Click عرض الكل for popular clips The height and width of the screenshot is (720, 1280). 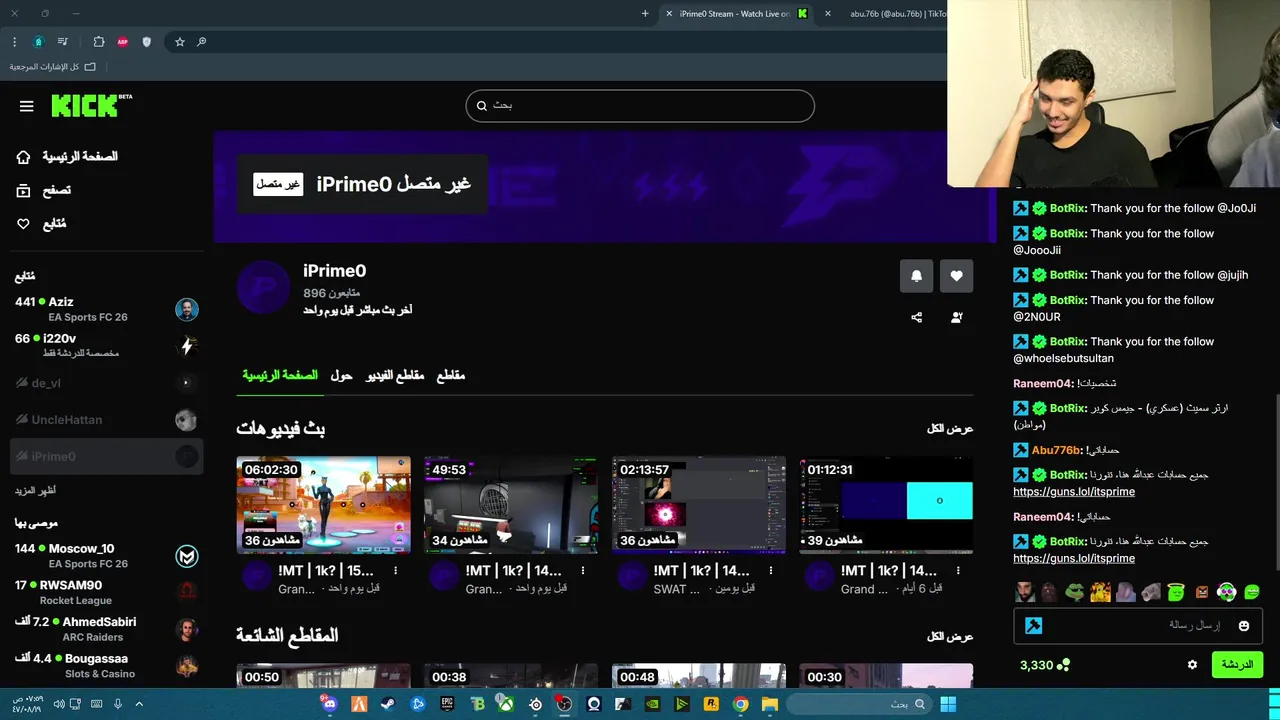coord(950,637)
